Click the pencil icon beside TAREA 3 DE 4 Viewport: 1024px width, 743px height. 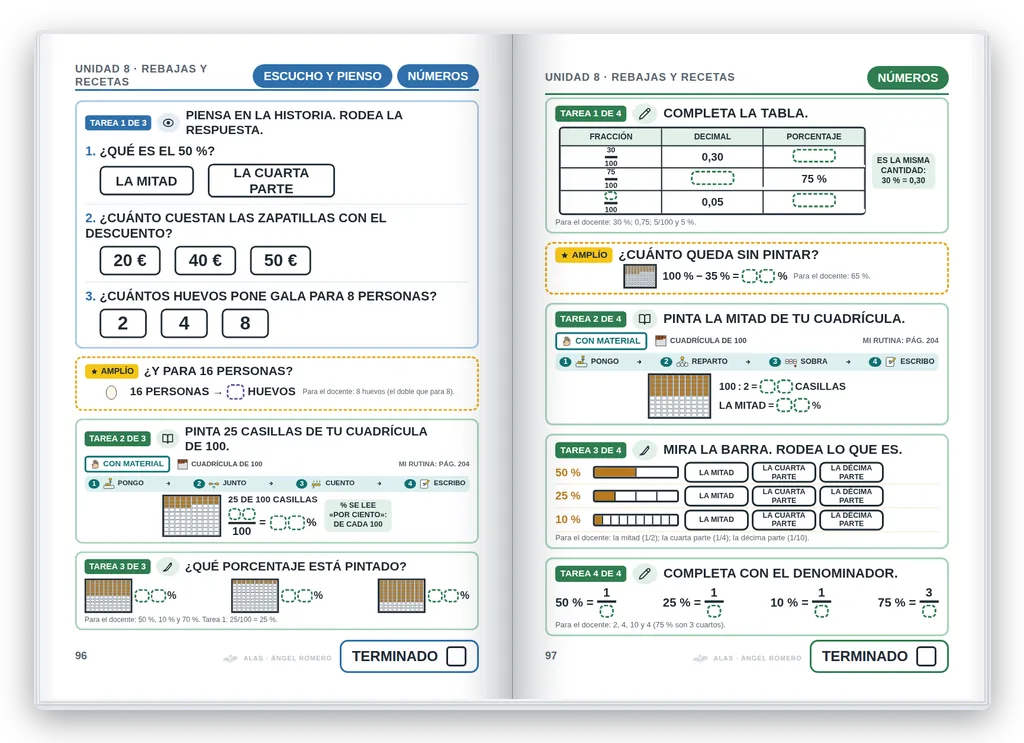click(645, 450)
